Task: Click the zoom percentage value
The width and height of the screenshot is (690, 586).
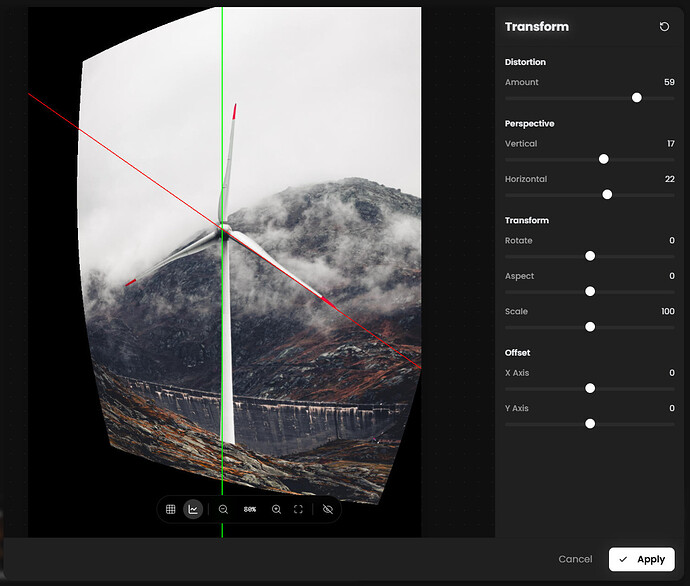Action: click(250, 509)
